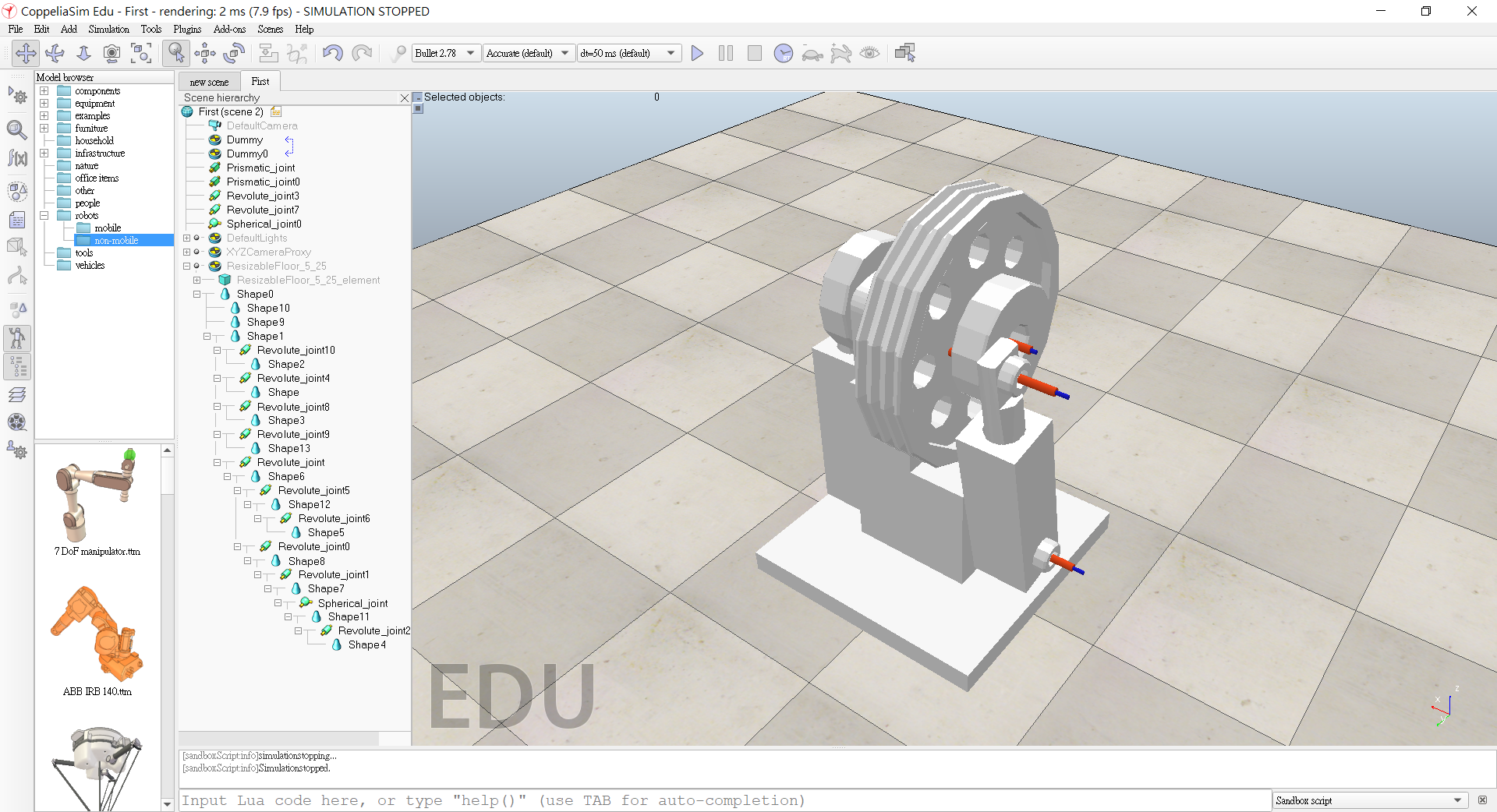Open the Accurate (default) dynamics dropdown
Image resolution: width=1497 pixels, height=812 pixels.
coord(529,53)
